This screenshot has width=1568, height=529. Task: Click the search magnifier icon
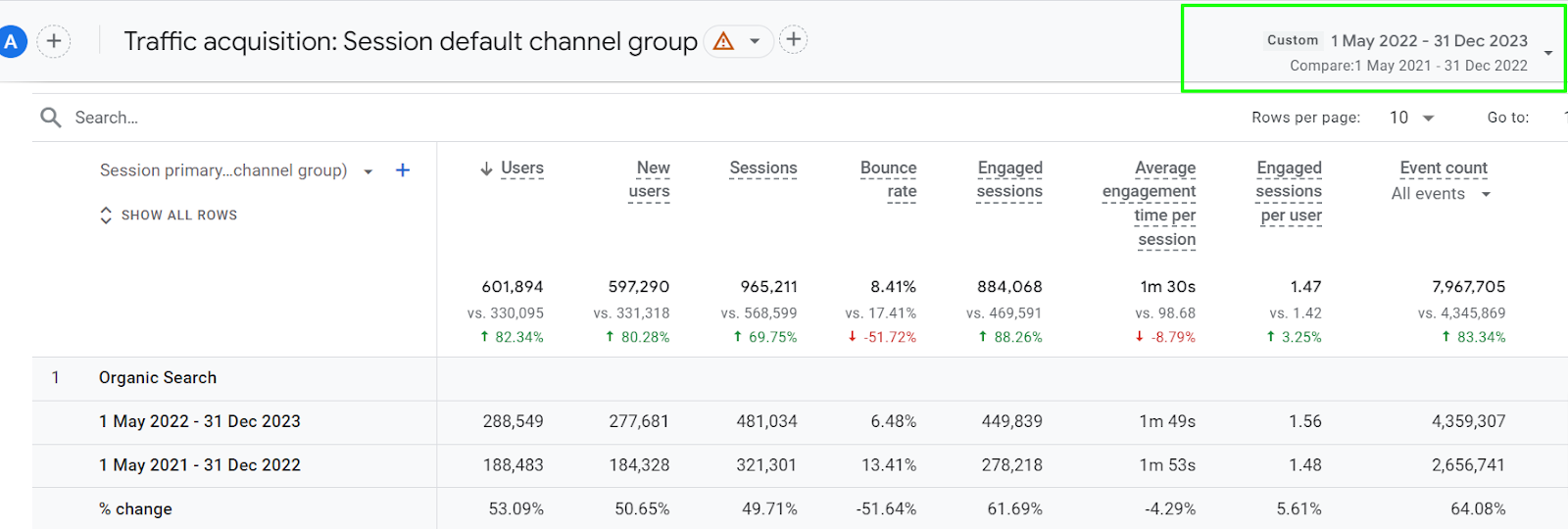51,118
